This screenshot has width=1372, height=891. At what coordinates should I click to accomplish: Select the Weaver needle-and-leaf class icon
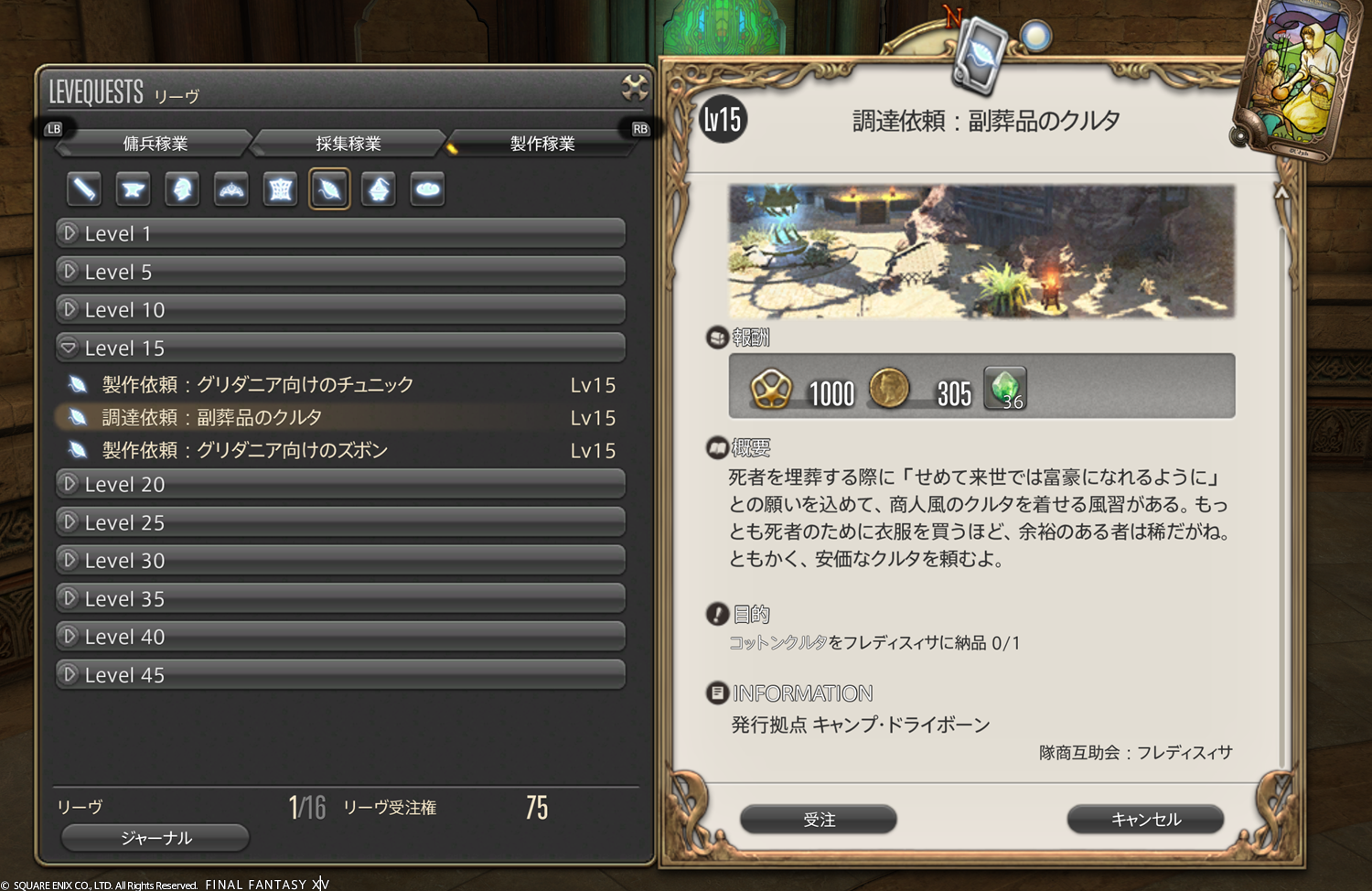329,189
